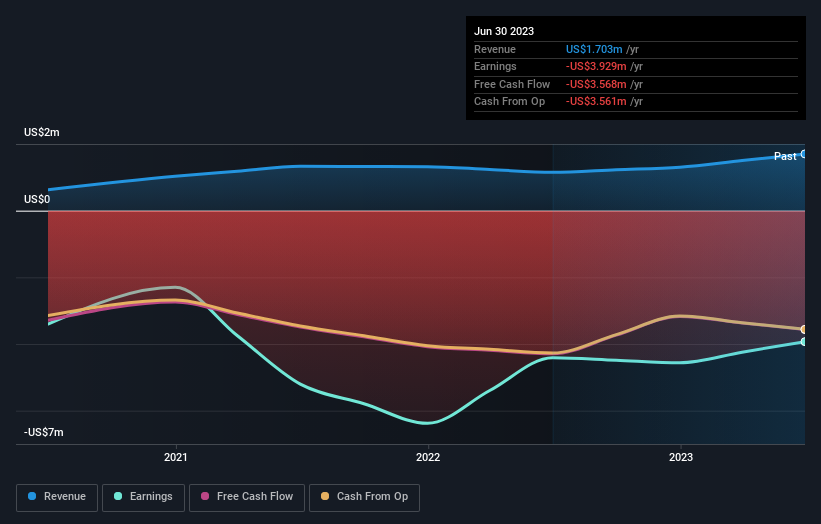Click the -US$3.561m cash from op value
The width and height of the screenshot is (821, 524).
[596, 102]
